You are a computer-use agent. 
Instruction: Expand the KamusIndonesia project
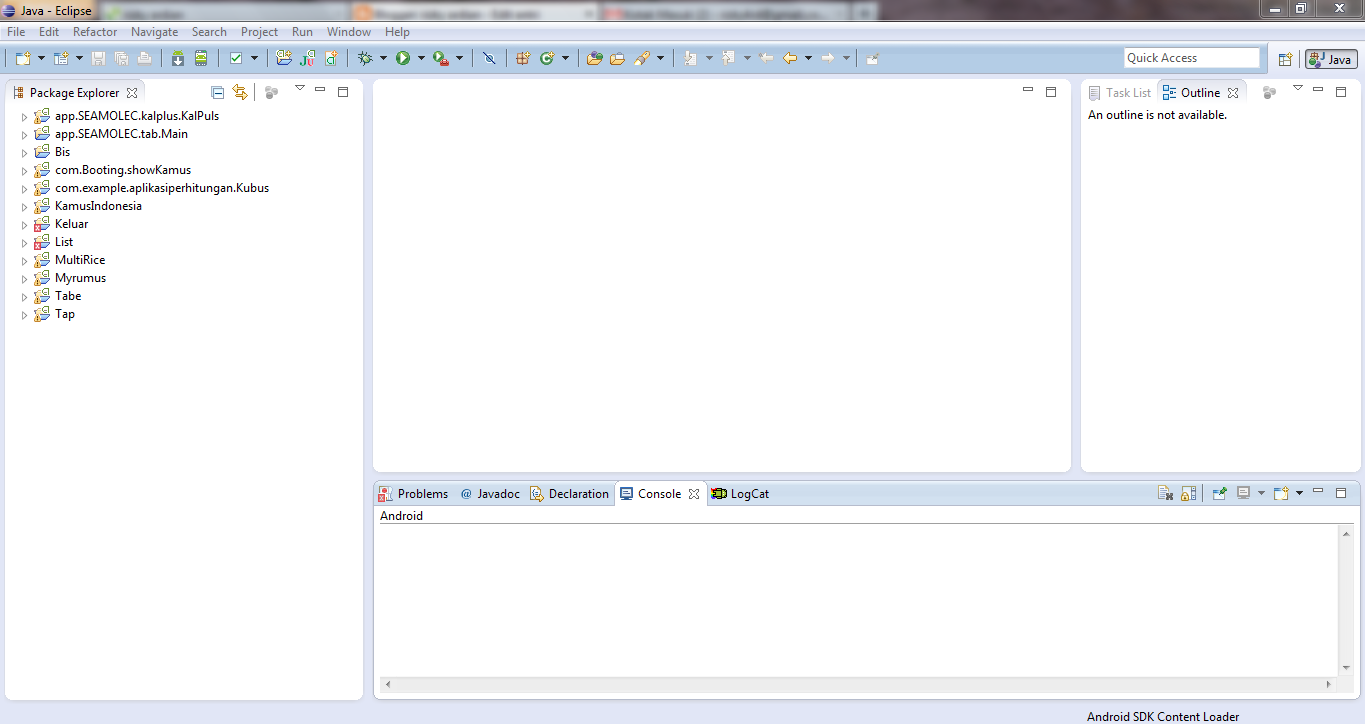click(x=25, y=206)
